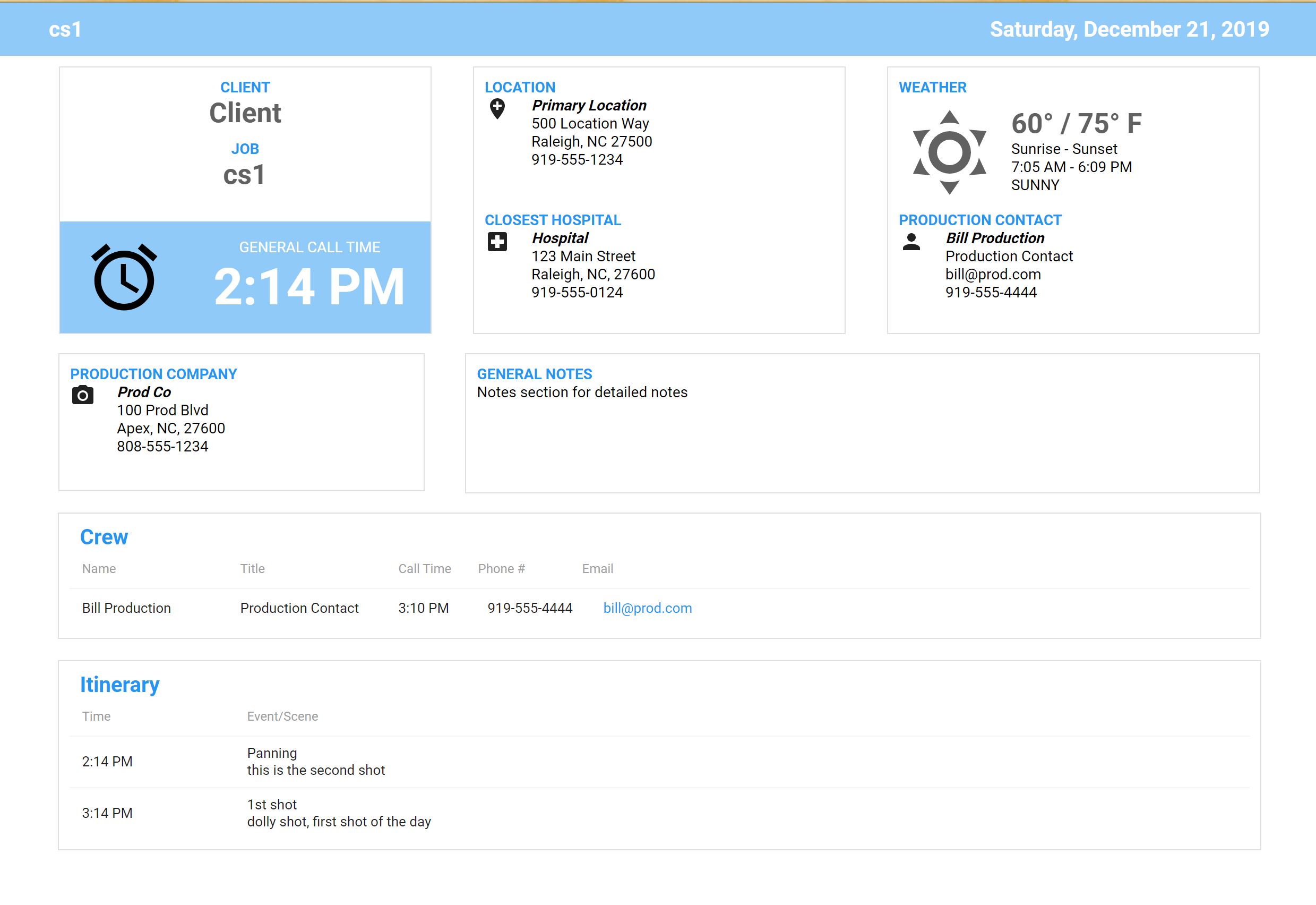1316x905 pixels.
Task: Click the Email column header
Action: (x=597, y=569)
